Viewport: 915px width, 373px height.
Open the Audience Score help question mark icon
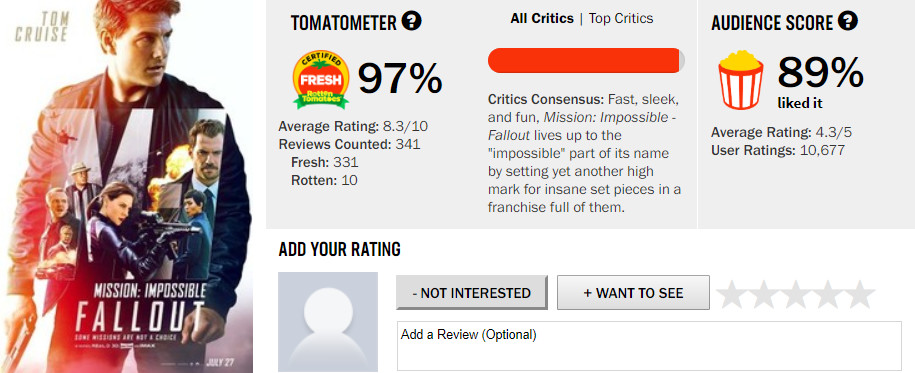[x=847, y=22]
